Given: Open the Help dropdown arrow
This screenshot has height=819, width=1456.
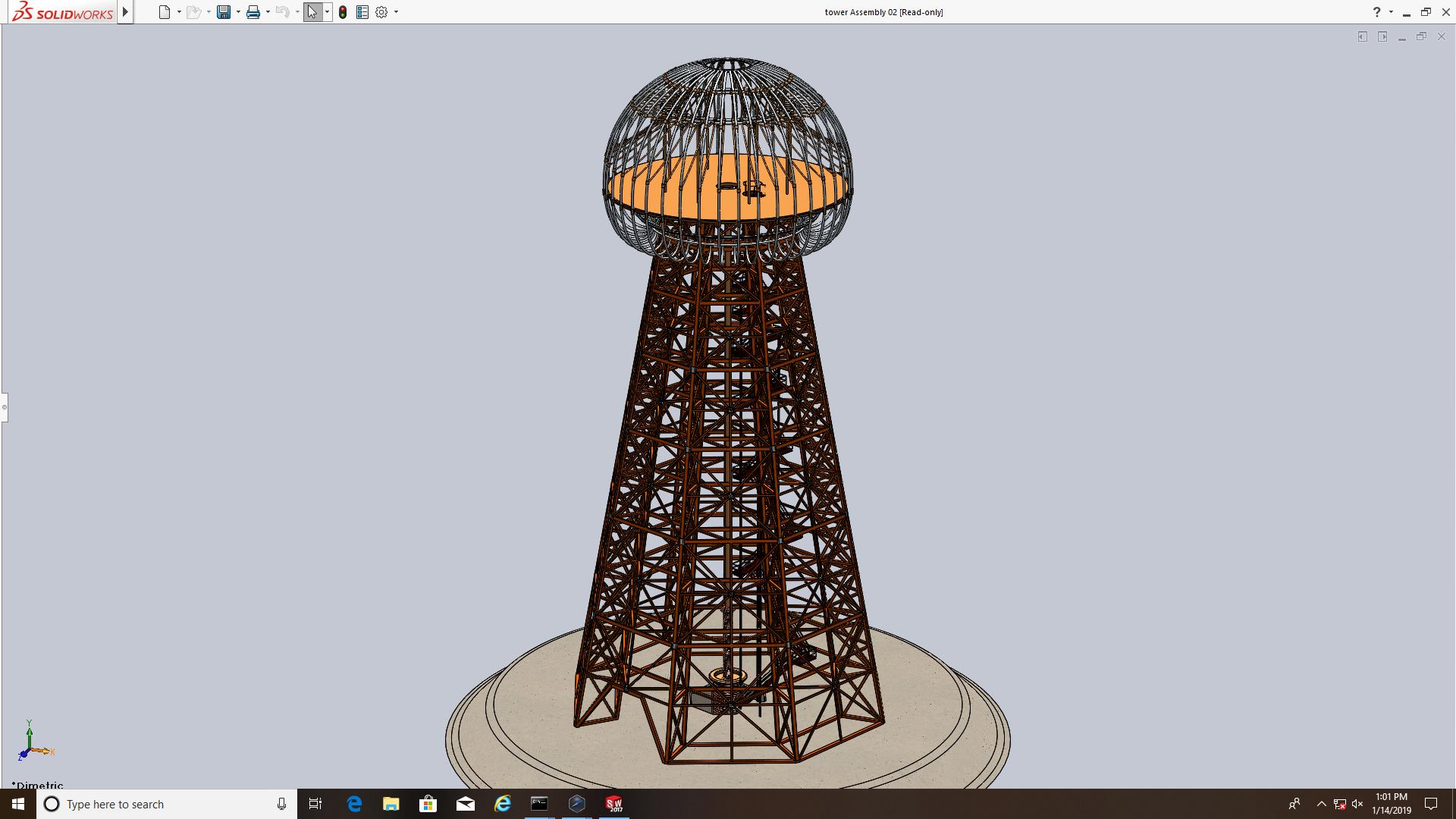Looking at the screenshot, I should (1391, 12).
